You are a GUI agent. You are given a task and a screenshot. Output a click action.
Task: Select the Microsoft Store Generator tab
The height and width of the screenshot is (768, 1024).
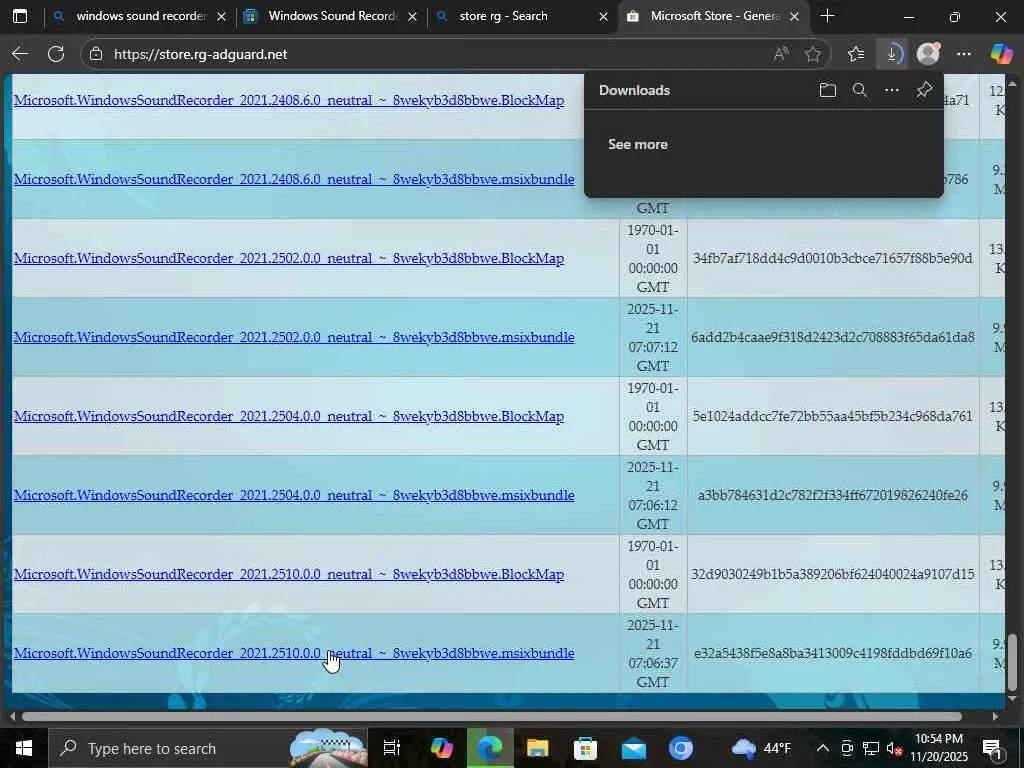point(713,16)
